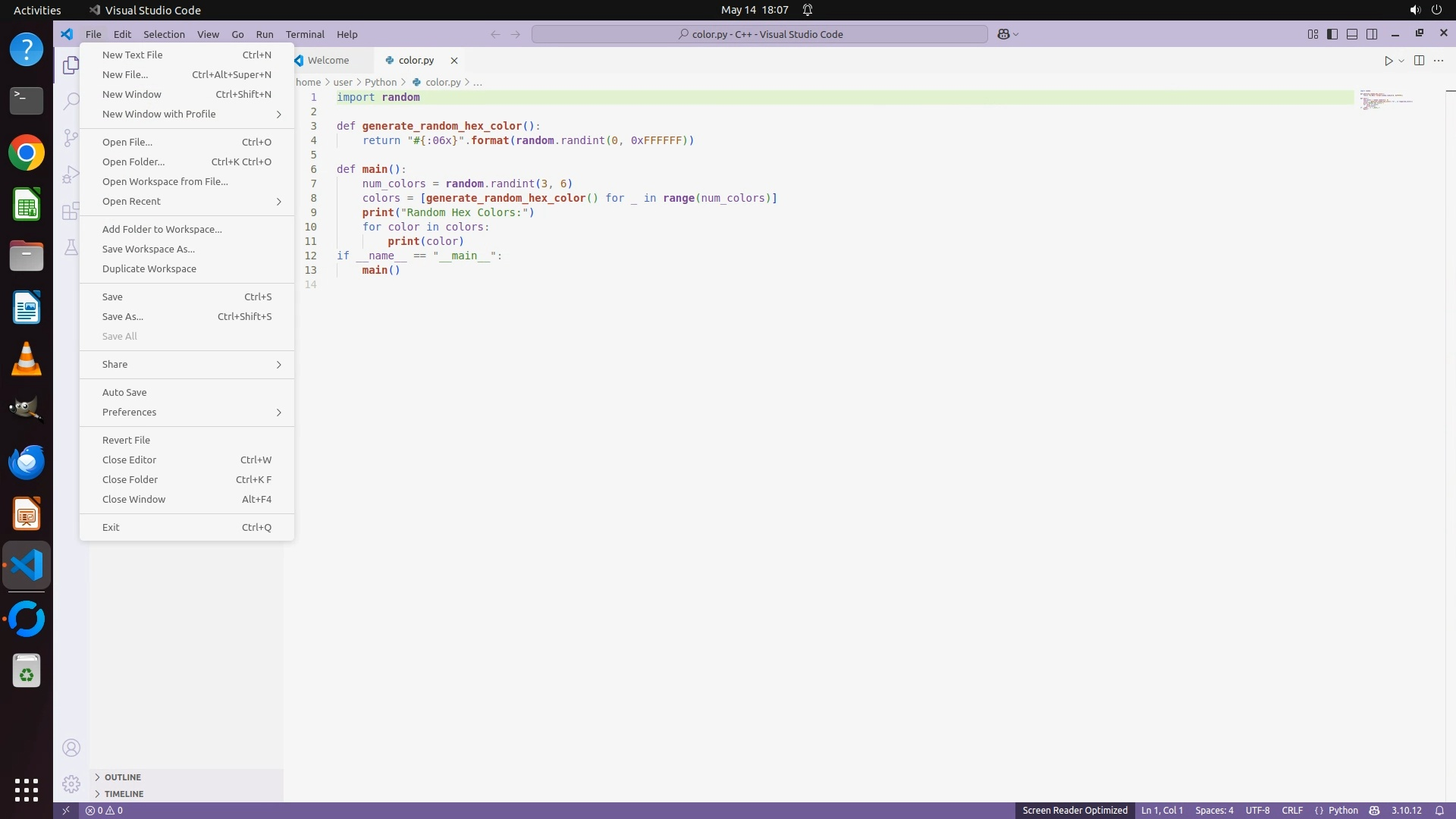Click the minimap code preview
The width and height of the screenshot is (1456, 819).
tap(1385, 99)
